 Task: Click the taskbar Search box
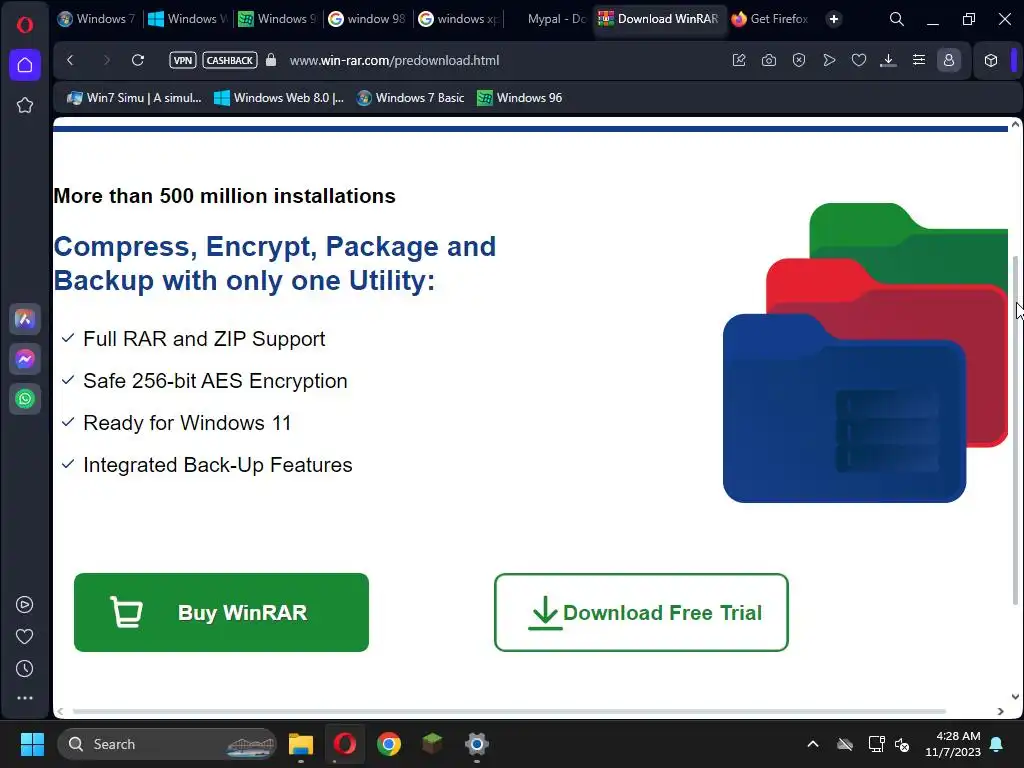click(167, 744)
